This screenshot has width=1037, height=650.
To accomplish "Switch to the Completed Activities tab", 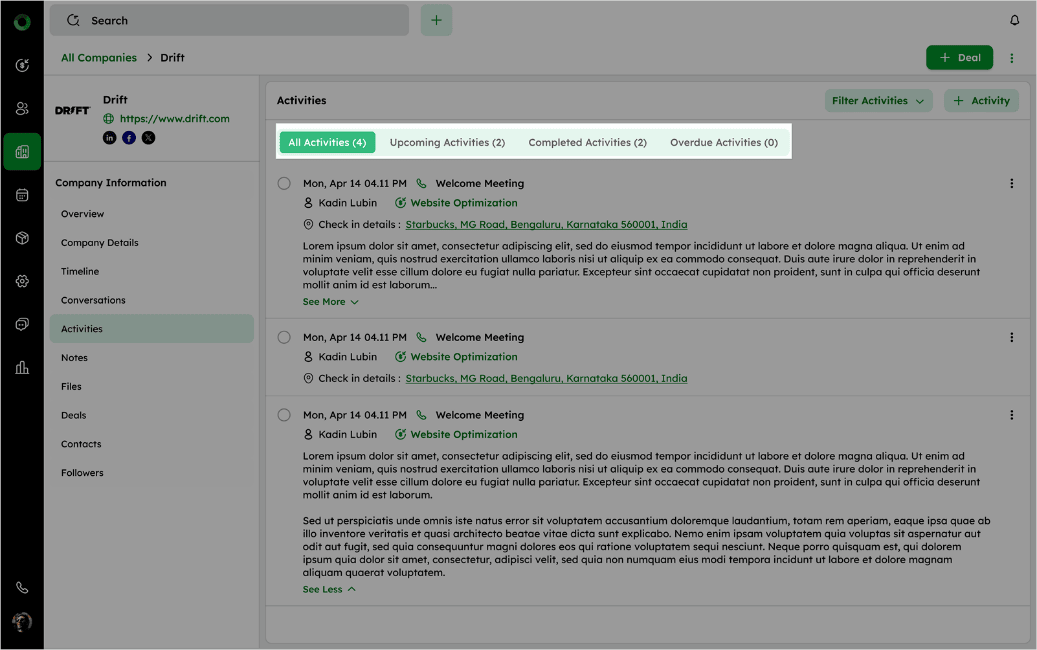I will coord(587,143).
